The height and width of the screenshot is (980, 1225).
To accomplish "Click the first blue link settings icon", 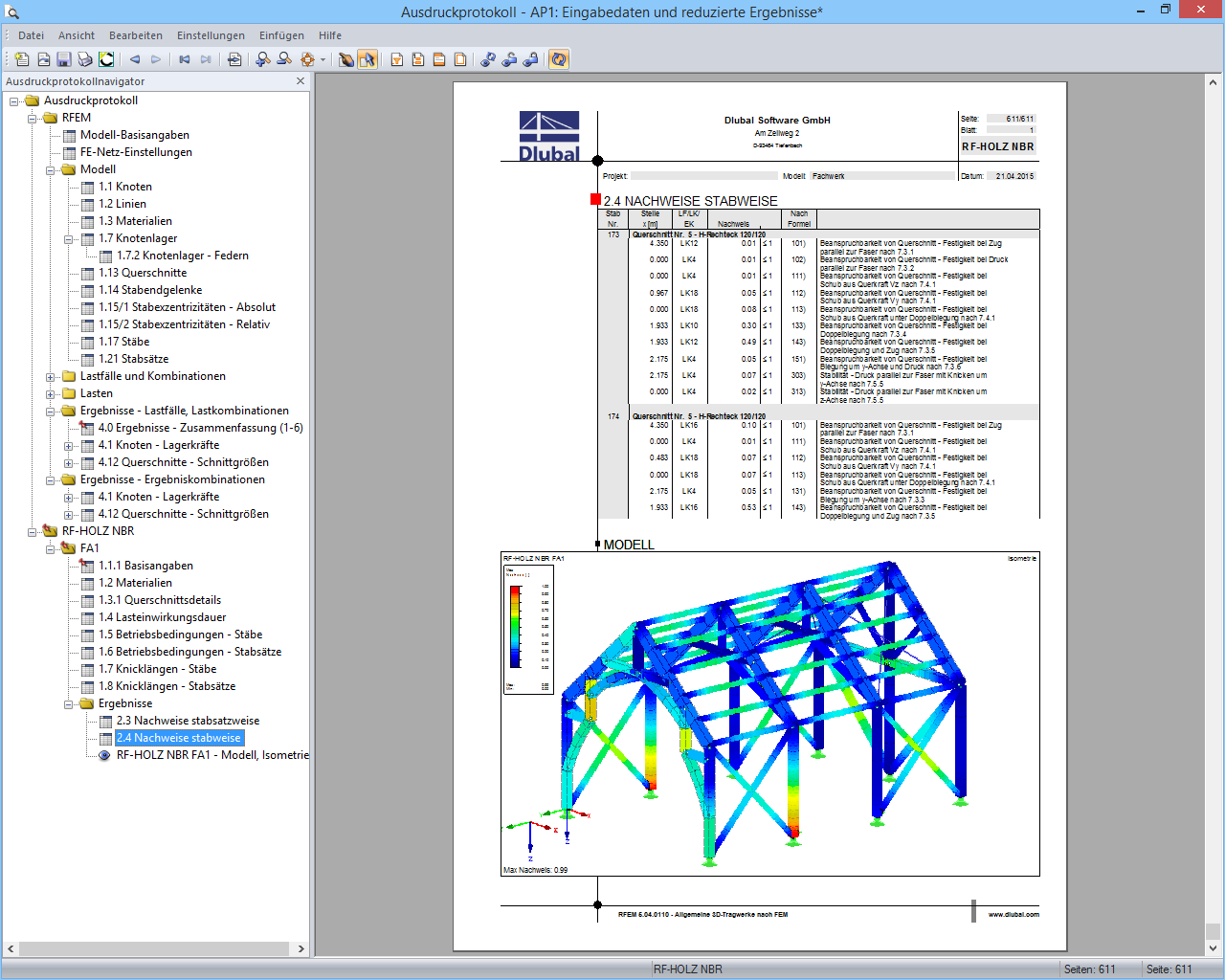I will pos(488,59).
